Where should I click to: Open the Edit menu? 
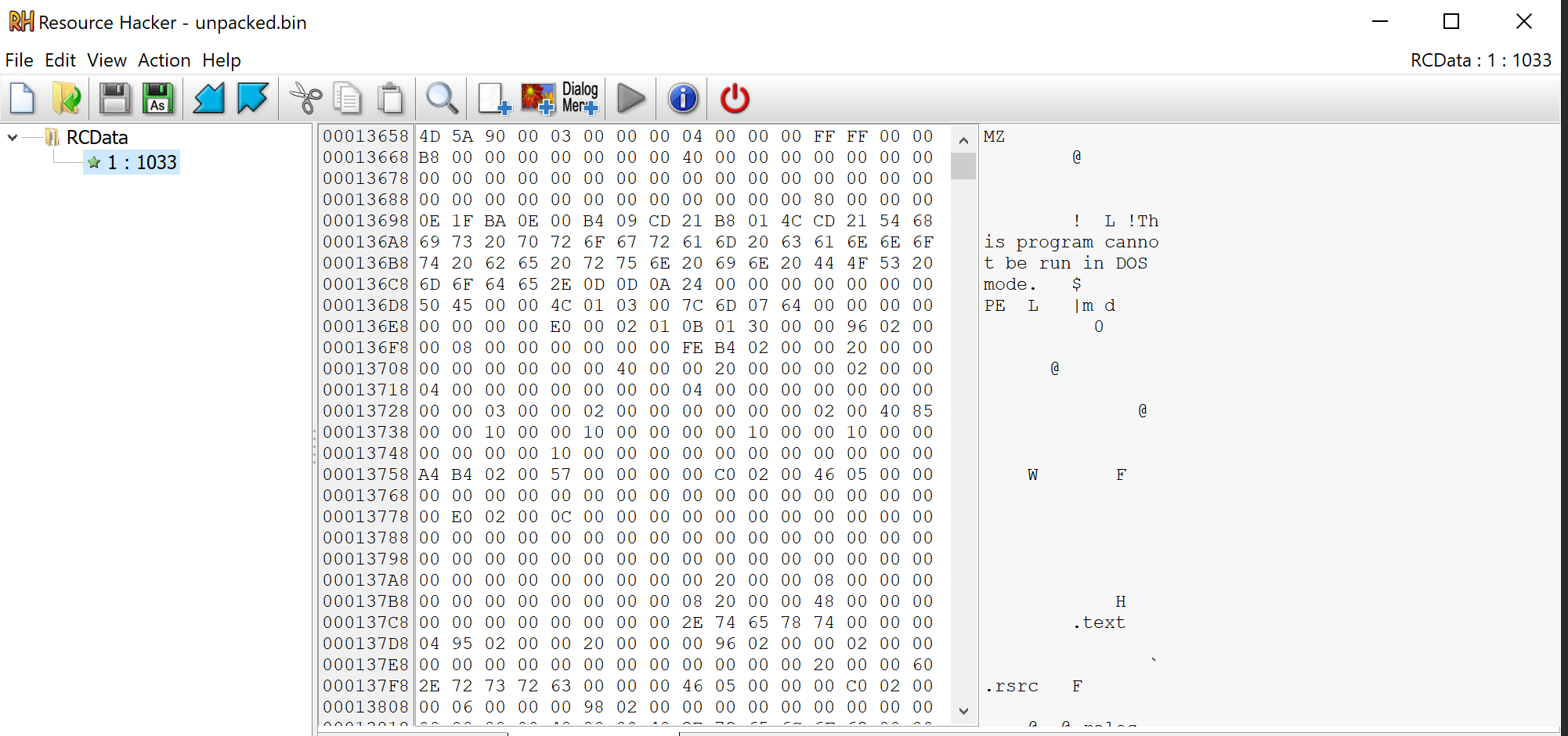[60, 60]
